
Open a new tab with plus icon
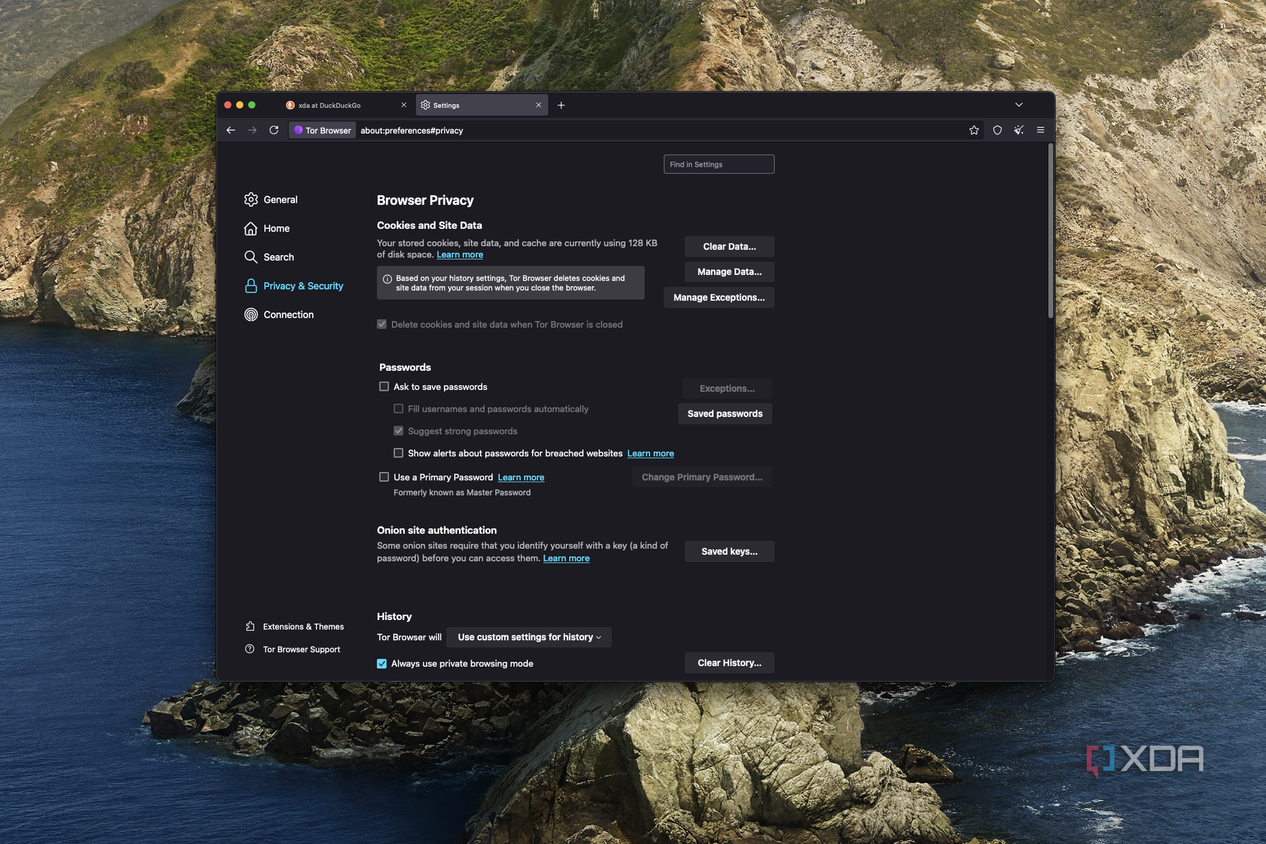(561, 105)
